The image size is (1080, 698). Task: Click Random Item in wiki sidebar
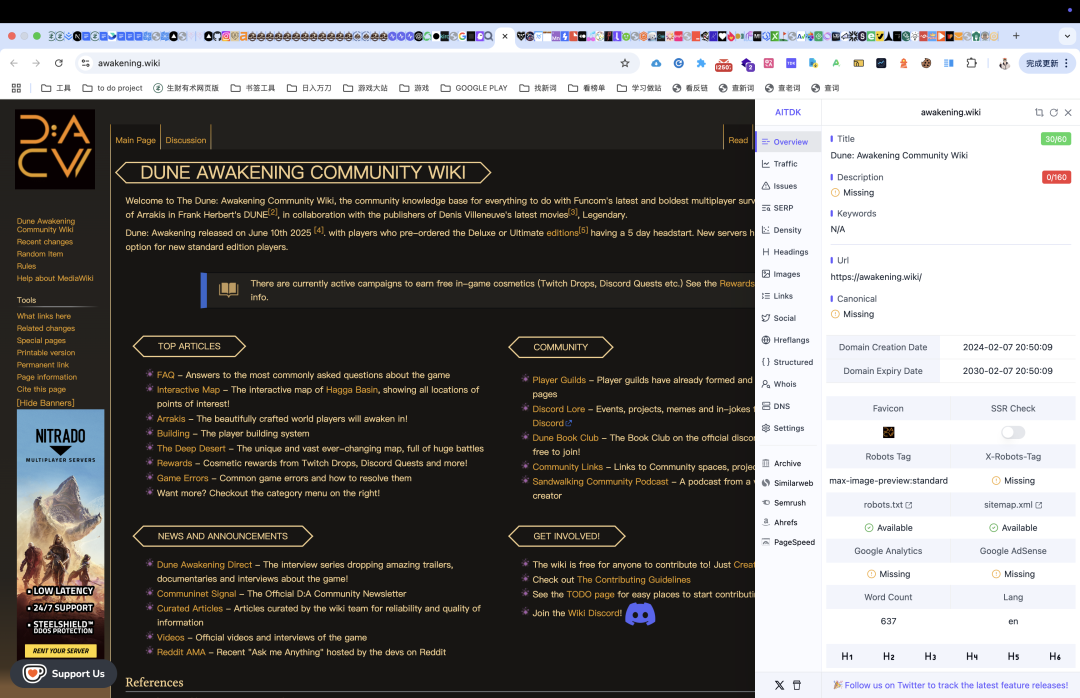[40, 254]
